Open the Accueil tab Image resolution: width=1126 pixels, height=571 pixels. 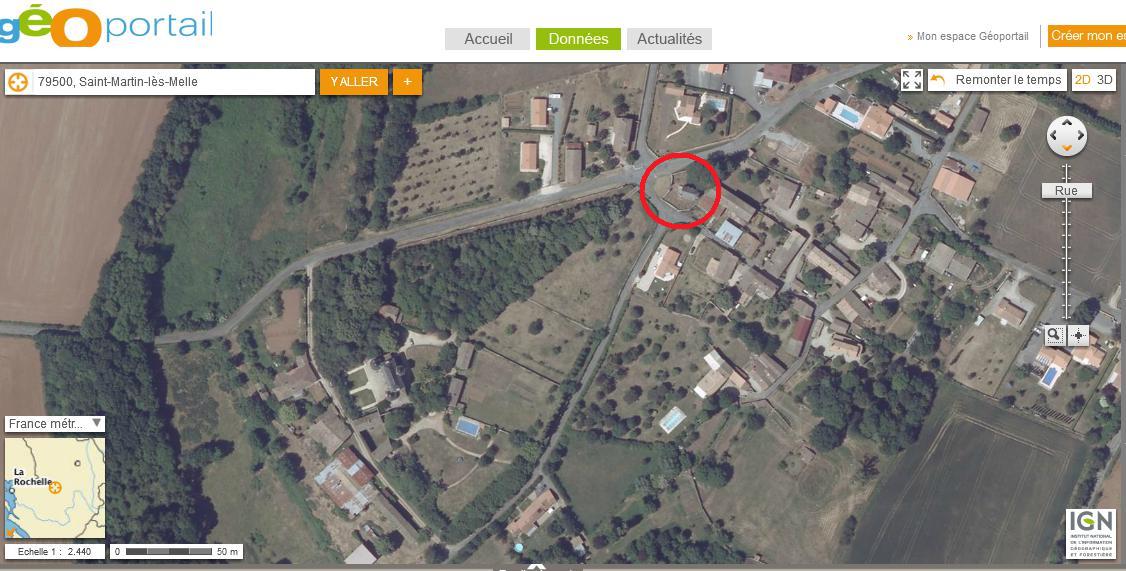pos(488,39)
